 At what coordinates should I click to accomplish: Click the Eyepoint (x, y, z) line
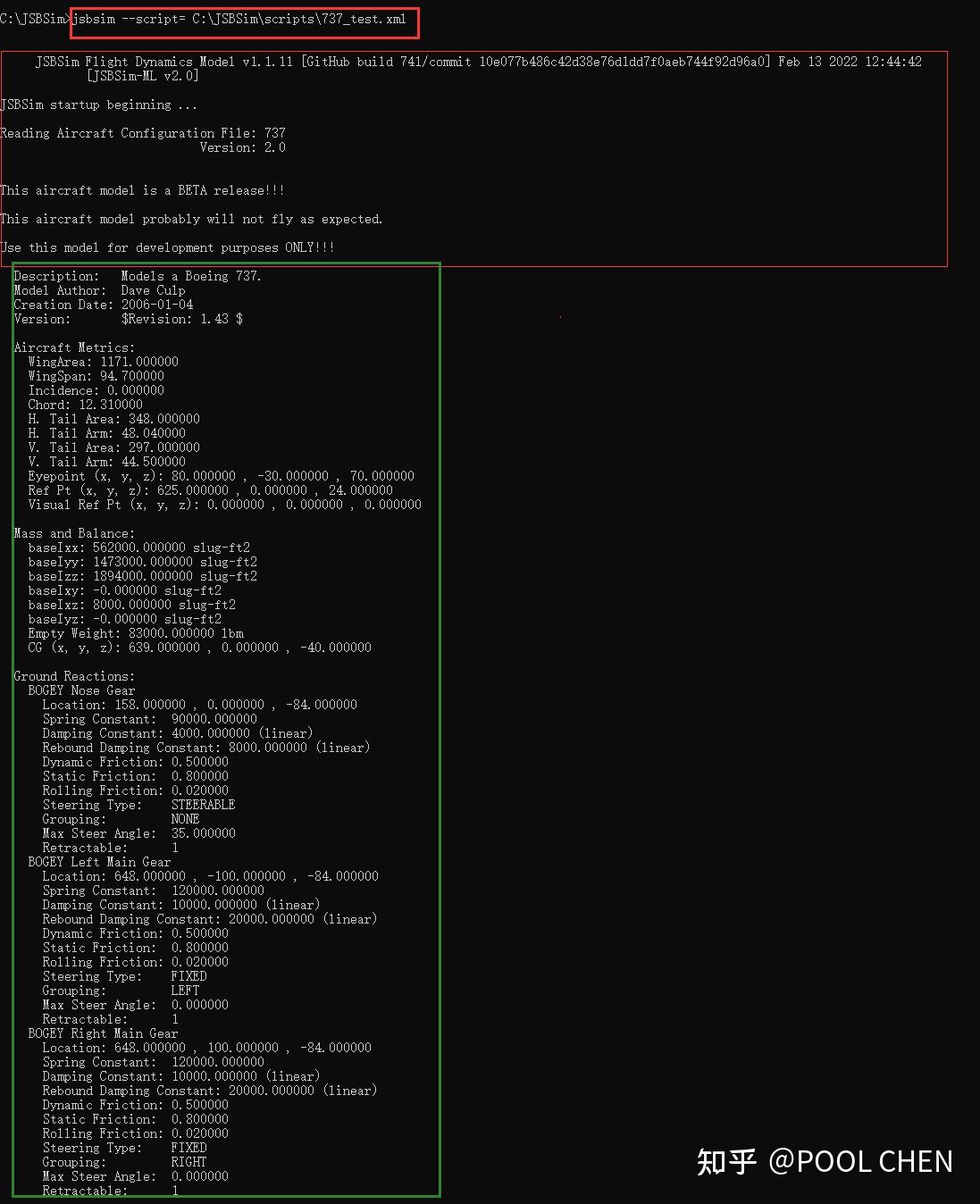click(221, 476)
